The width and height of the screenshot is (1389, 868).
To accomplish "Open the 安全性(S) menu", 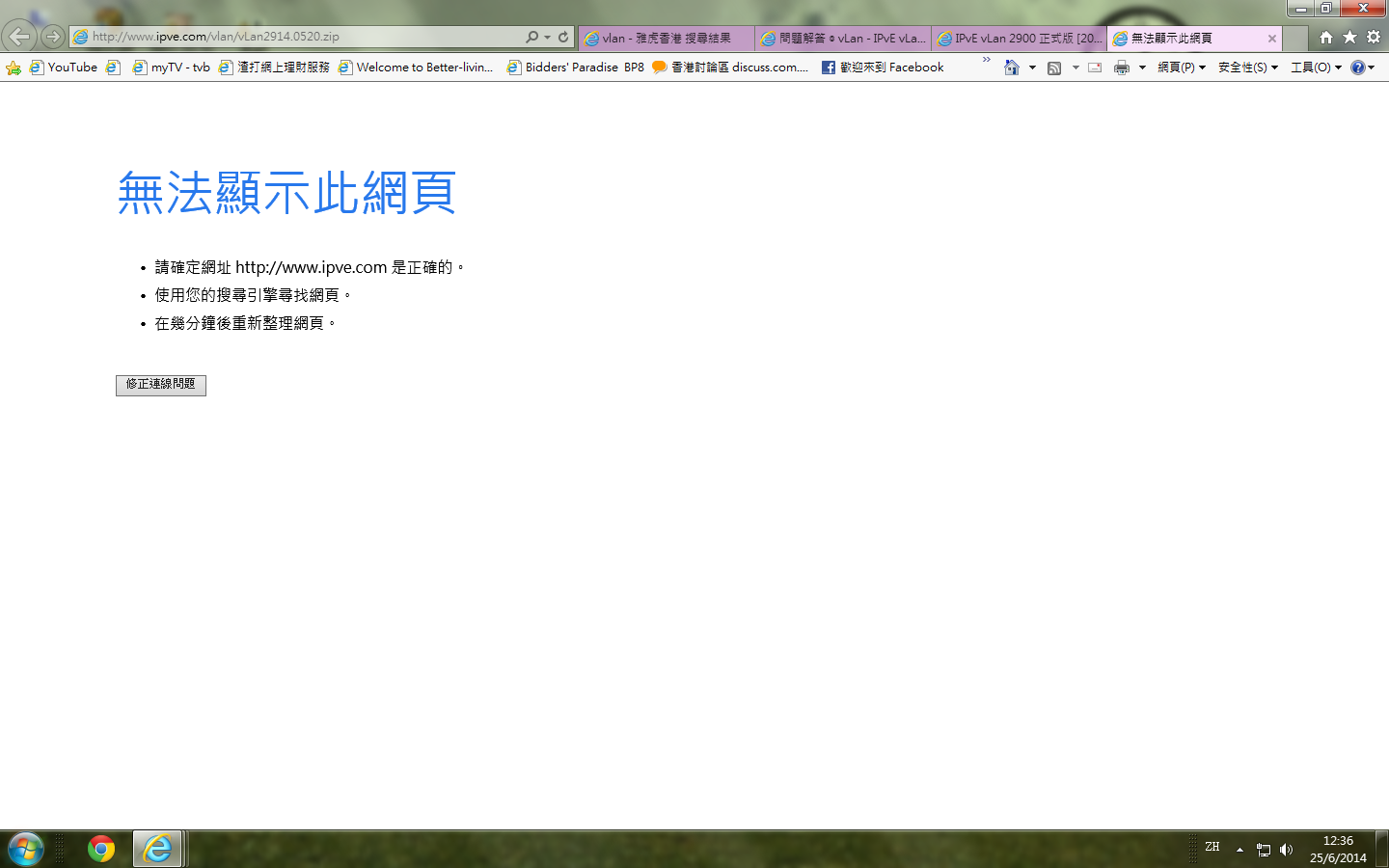I will [1248, 68].
